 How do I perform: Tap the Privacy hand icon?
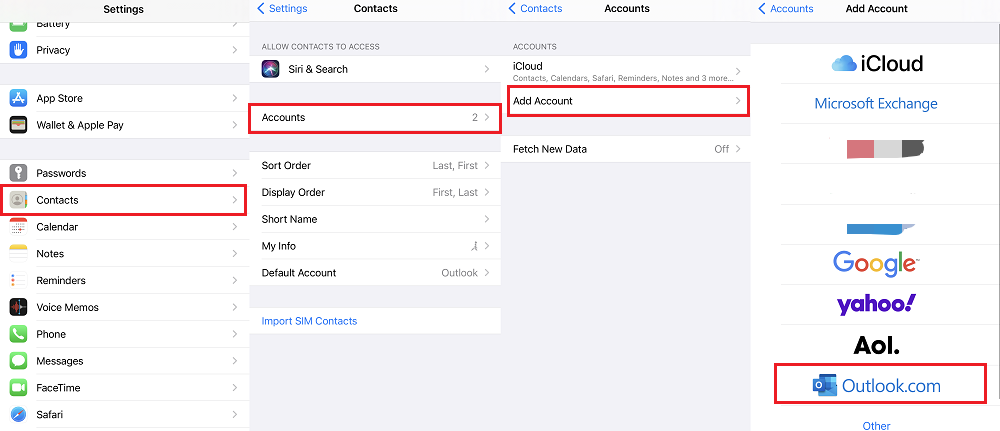[18, 50]
